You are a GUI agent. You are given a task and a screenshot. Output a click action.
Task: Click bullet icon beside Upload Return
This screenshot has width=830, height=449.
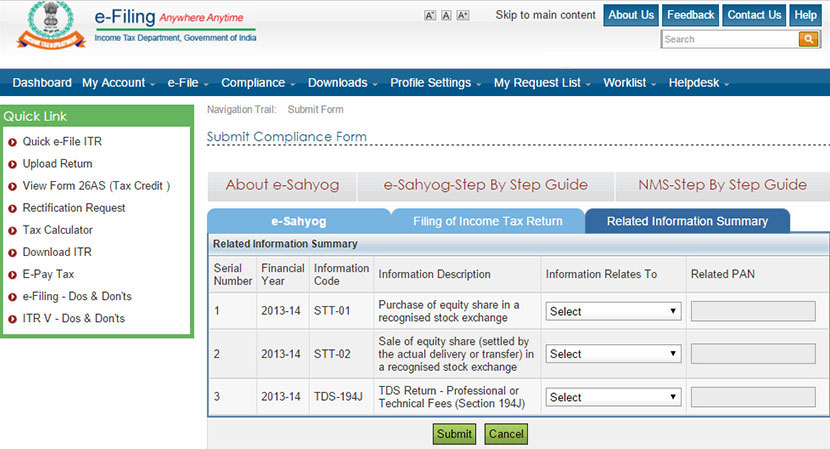(12, 164)
